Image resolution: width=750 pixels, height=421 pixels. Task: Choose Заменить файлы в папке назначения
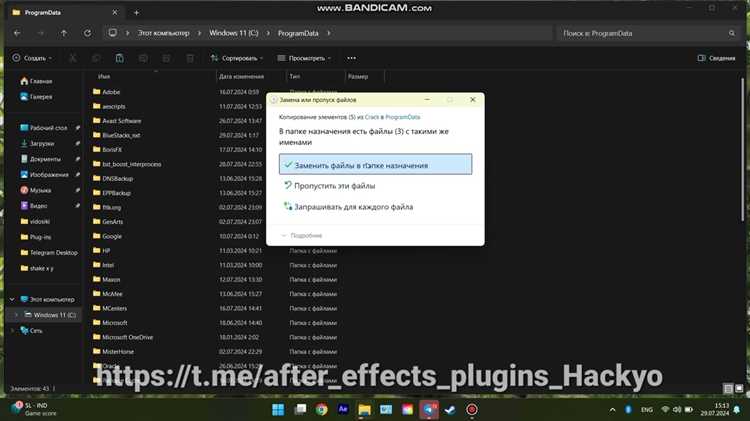pos(375,165)
